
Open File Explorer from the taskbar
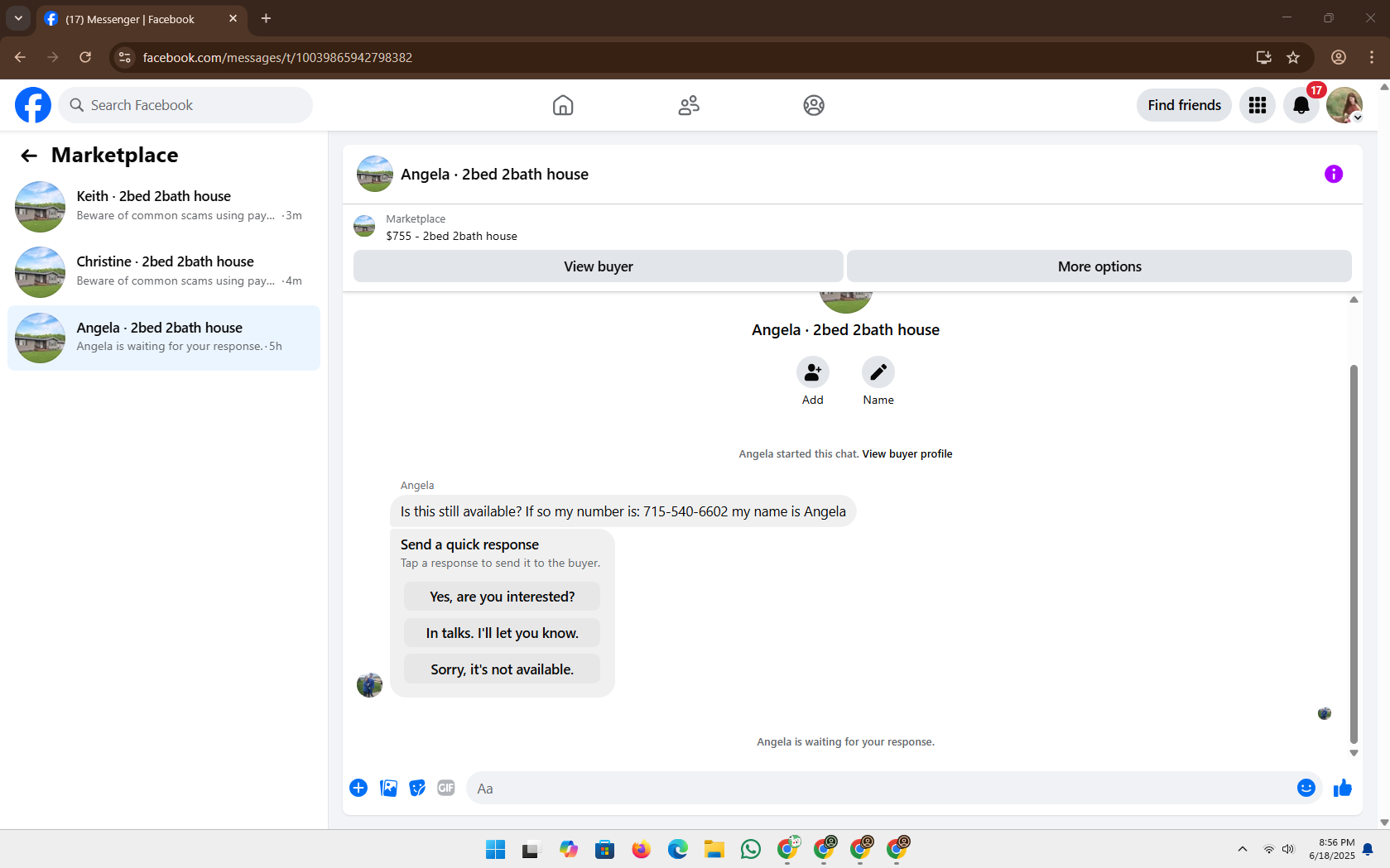click(x=714, y=849)
